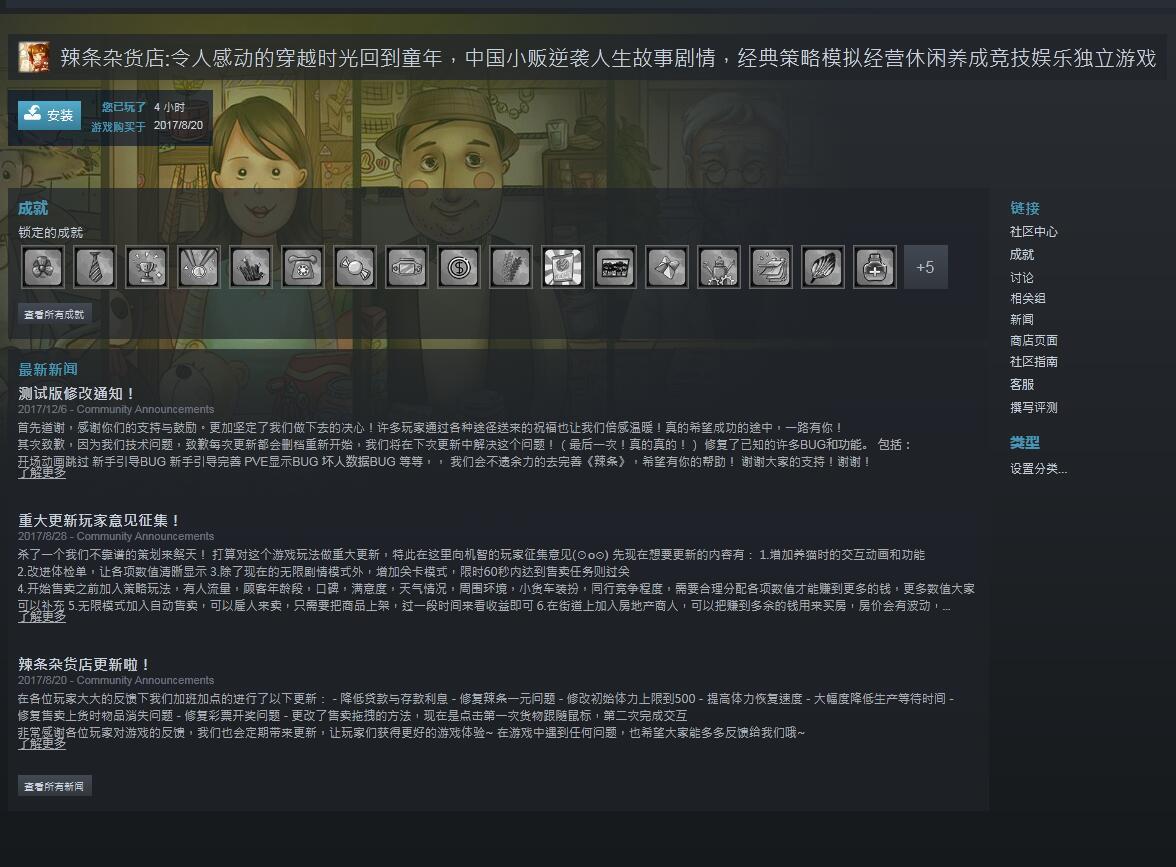Click the necktie achievement icon
1176x867 pixels.
tap(95, 267)
